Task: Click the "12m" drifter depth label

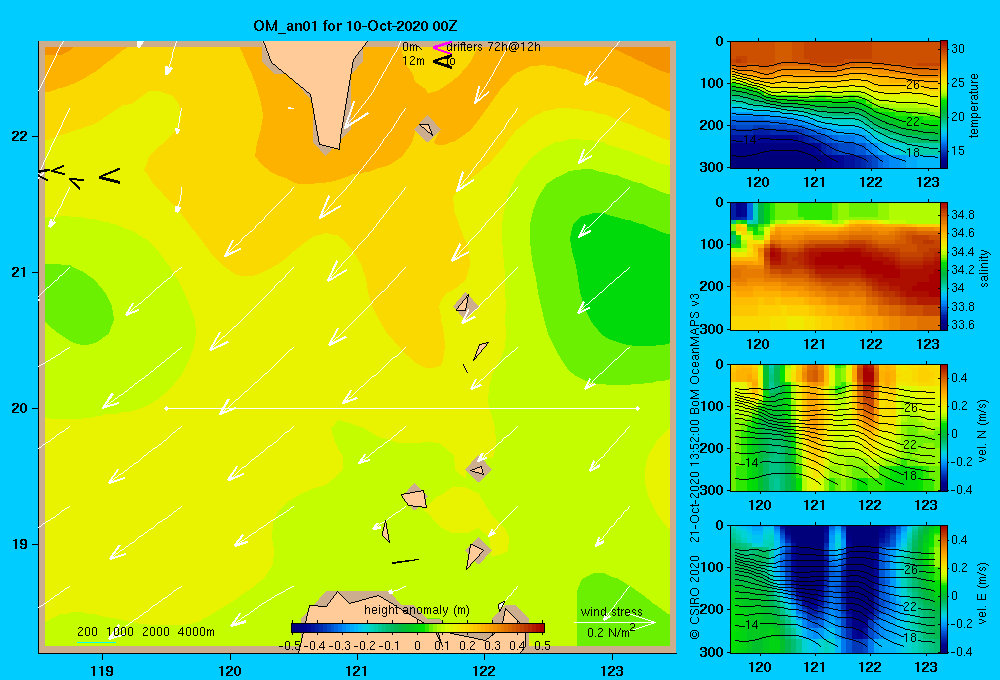Action: pos(413,61)
